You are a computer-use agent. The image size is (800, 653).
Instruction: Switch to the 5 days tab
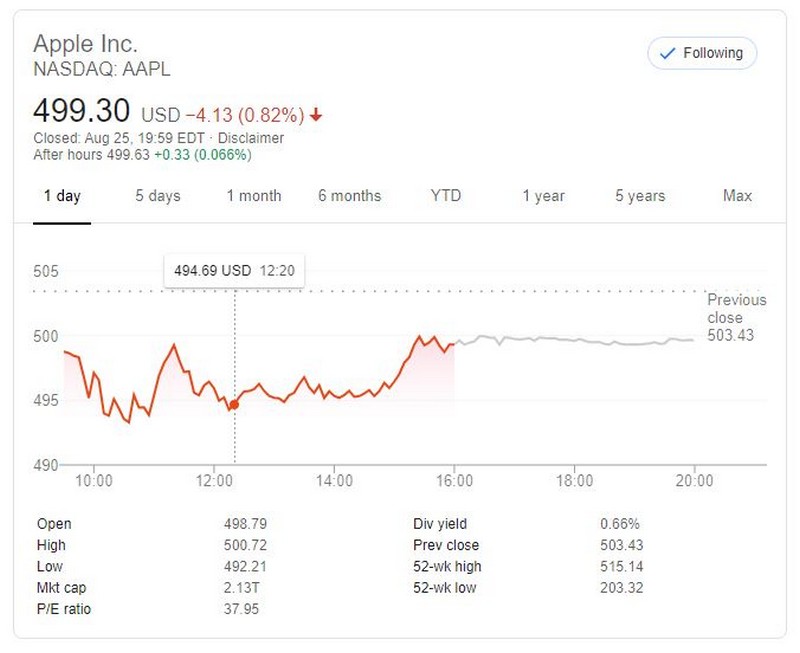point(159,196)
